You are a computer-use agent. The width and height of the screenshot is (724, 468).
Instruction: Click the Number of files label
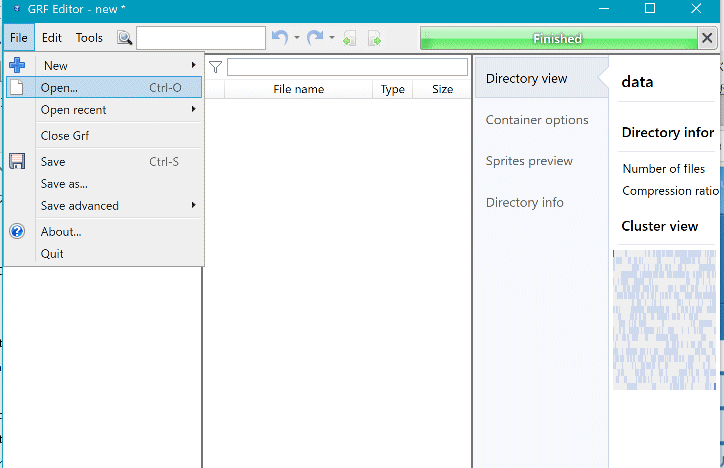tap(664, 168)
